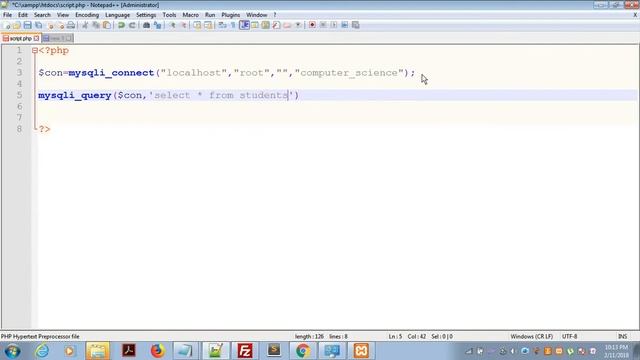The width and height of the screenshot is (640, 360).
Task: Click the Close document toolbar icon
Action: coord(51,25)
